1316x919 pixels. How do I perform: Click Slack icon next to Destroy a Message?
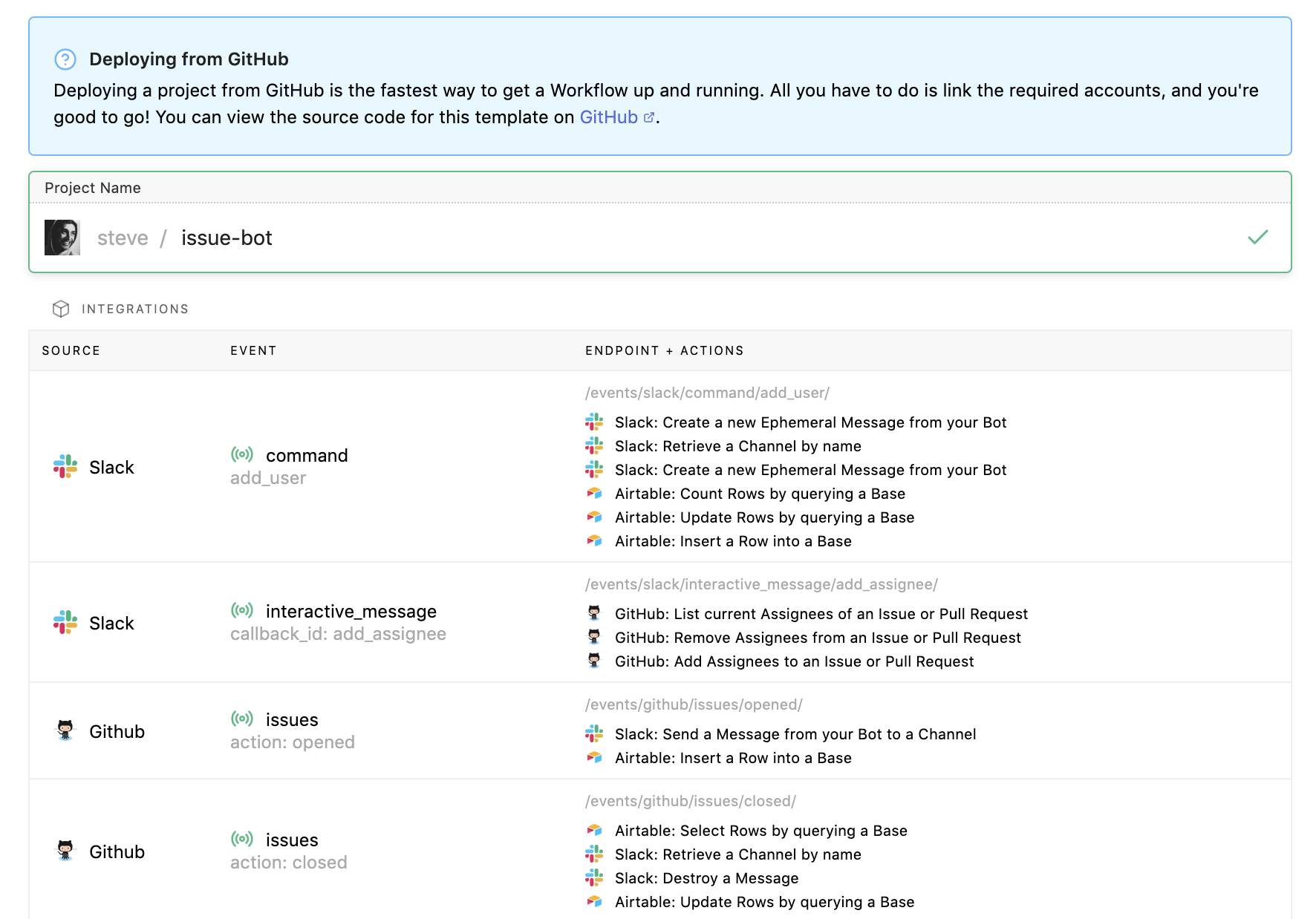tap(594, 877)
